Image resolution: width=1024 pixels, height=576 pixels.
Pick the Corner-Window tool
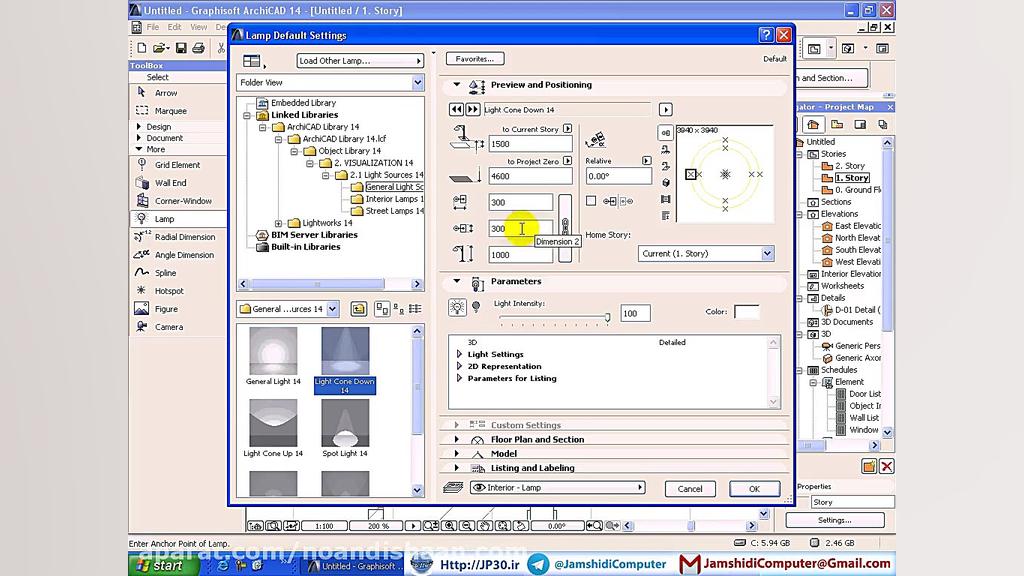pyautogui.click(x=183, y=201)
